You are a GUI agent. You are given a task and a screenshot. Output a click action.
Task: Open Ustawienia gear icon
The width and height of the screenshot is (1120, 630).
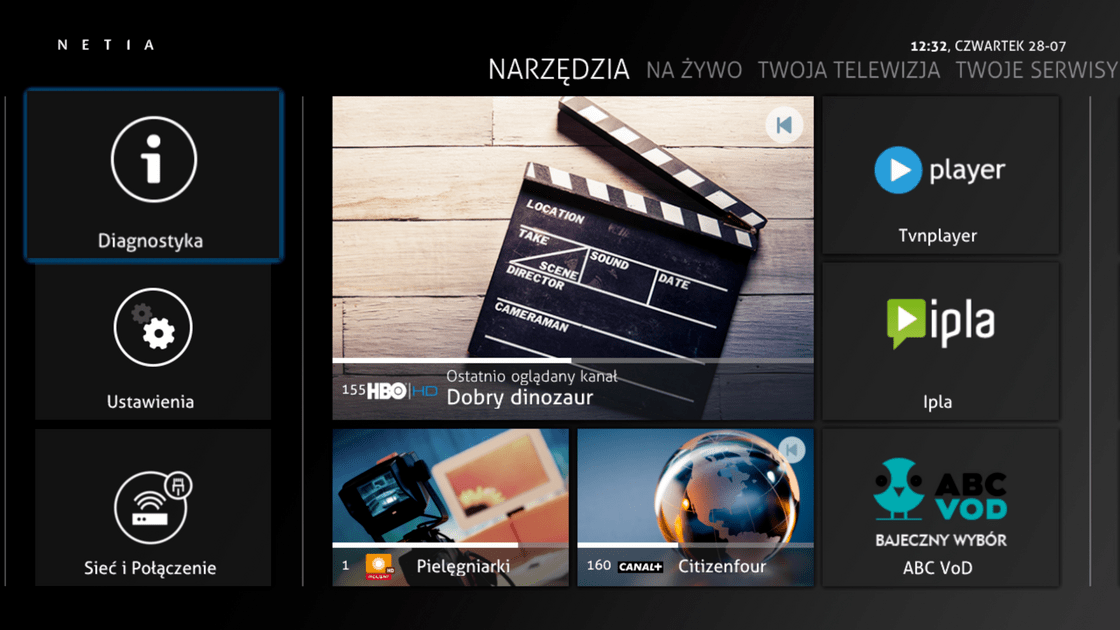(x=153, y=328)
